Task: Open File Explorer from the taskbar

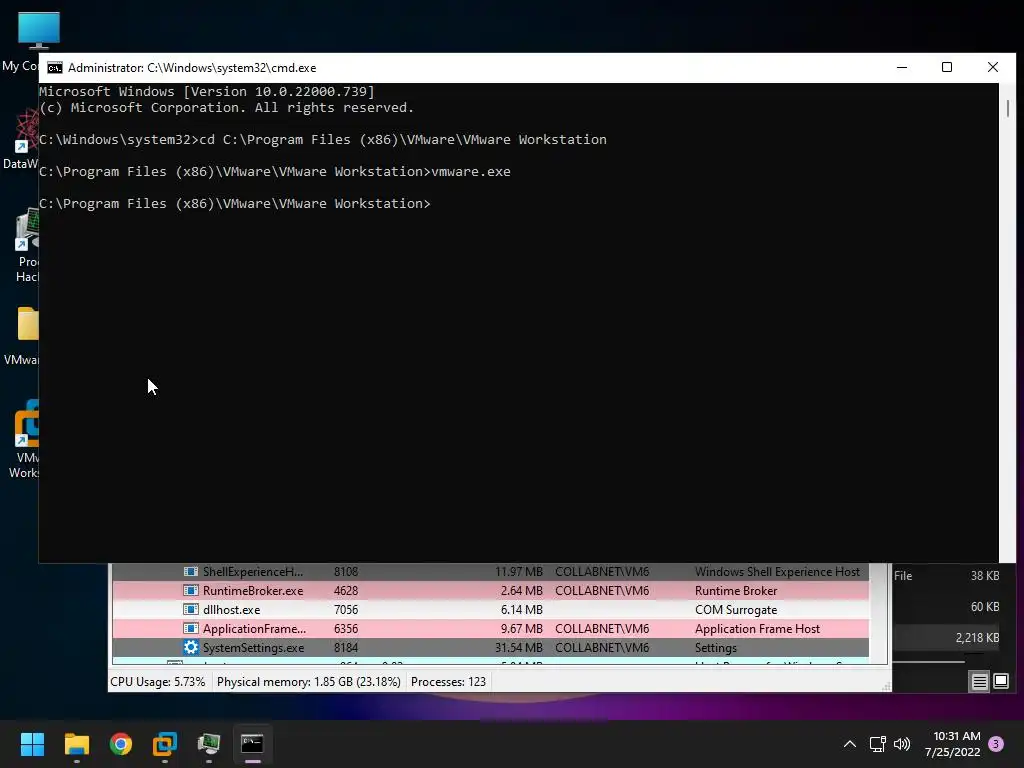Action: point(76,744)
